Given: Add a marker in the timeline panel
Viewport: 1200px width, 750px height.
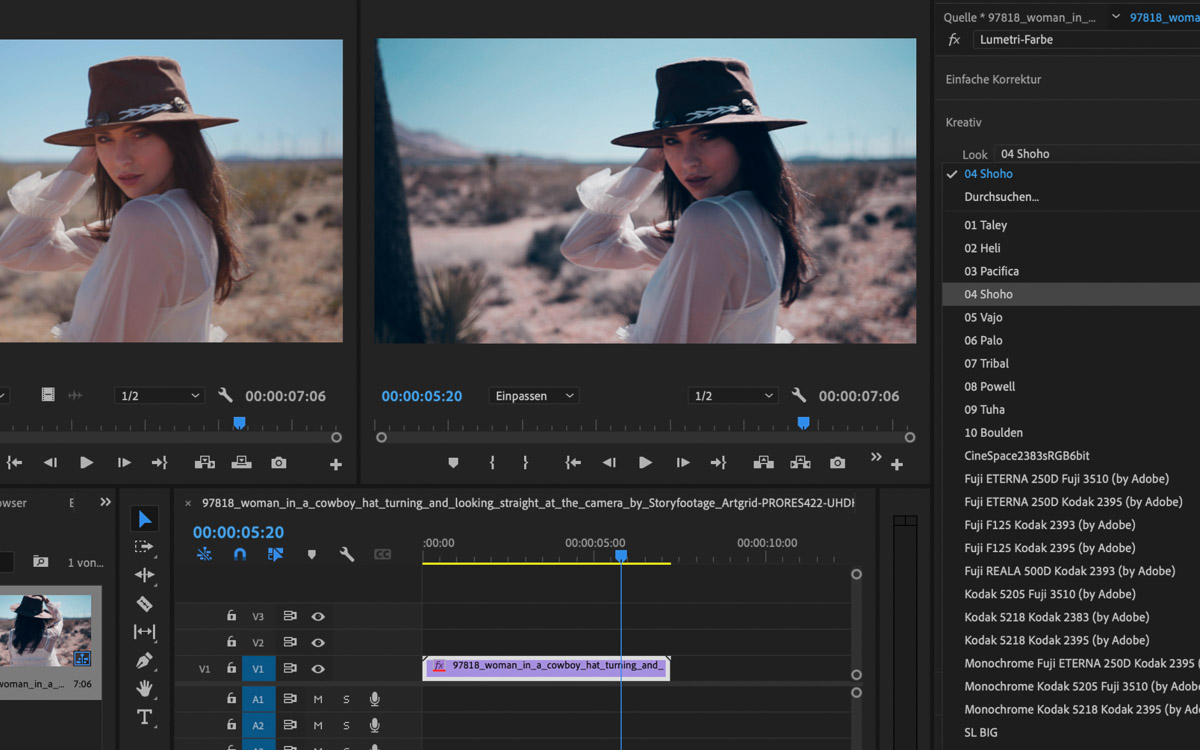Looking at the screenshot, I should tap(311, 554).
